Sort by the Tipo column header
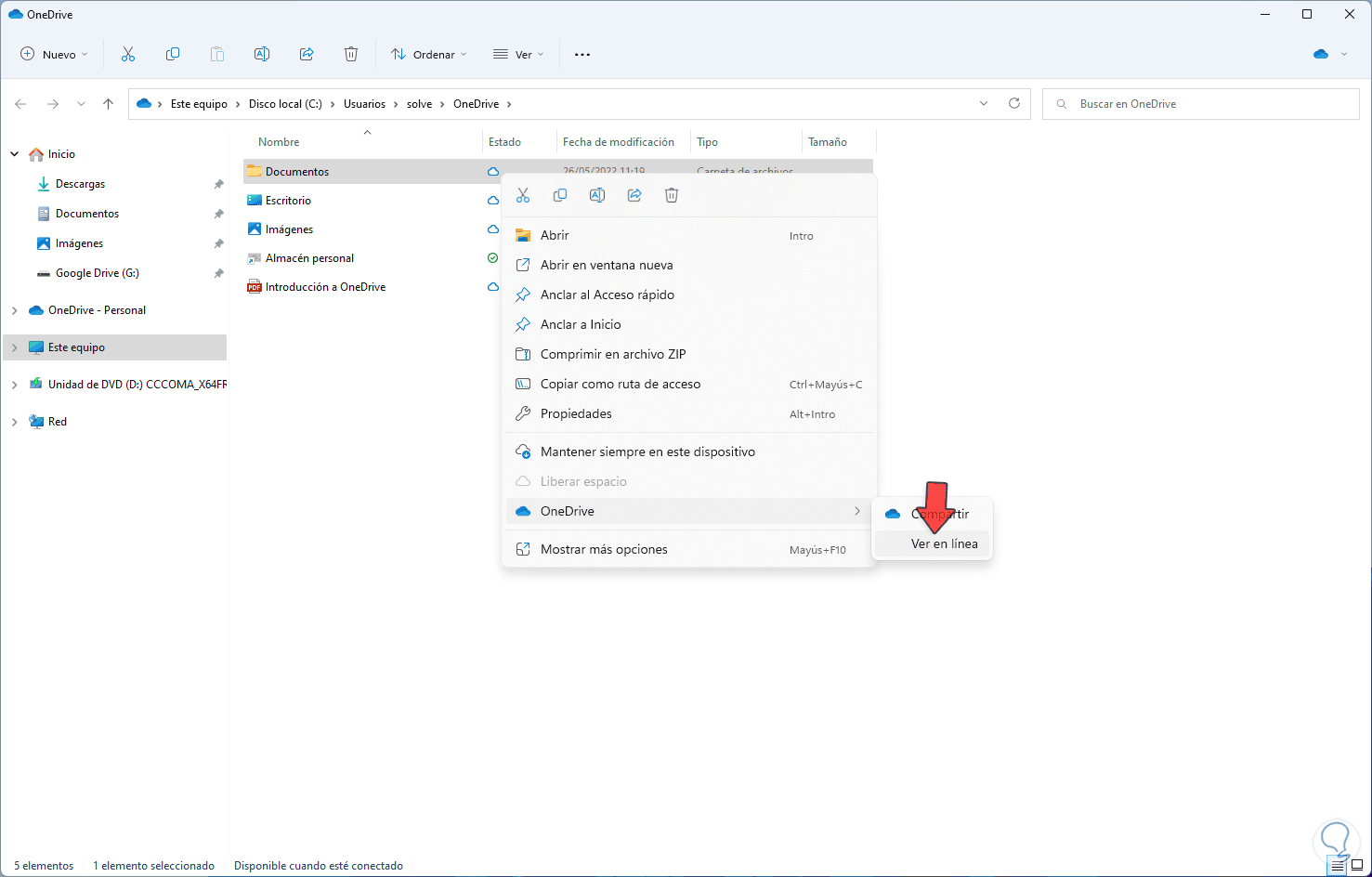Image resolution: width=1372 pixels, height=877 pixels. pos(708,142)
